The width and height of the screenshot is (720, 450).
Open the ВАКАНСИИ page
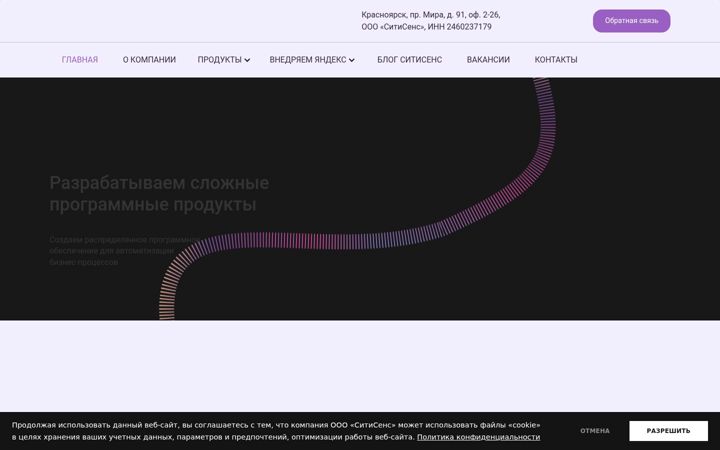click(x=488, y=60)
